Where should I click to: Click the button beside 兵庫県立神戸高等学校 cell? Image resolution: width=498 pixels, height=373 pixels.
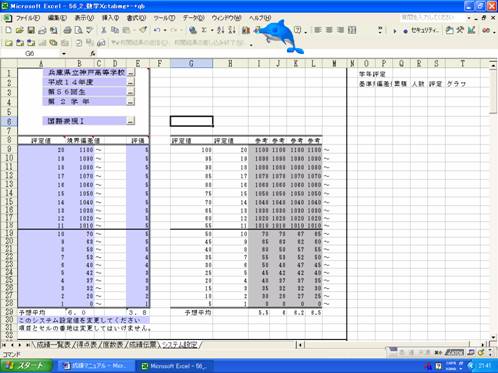131,72
